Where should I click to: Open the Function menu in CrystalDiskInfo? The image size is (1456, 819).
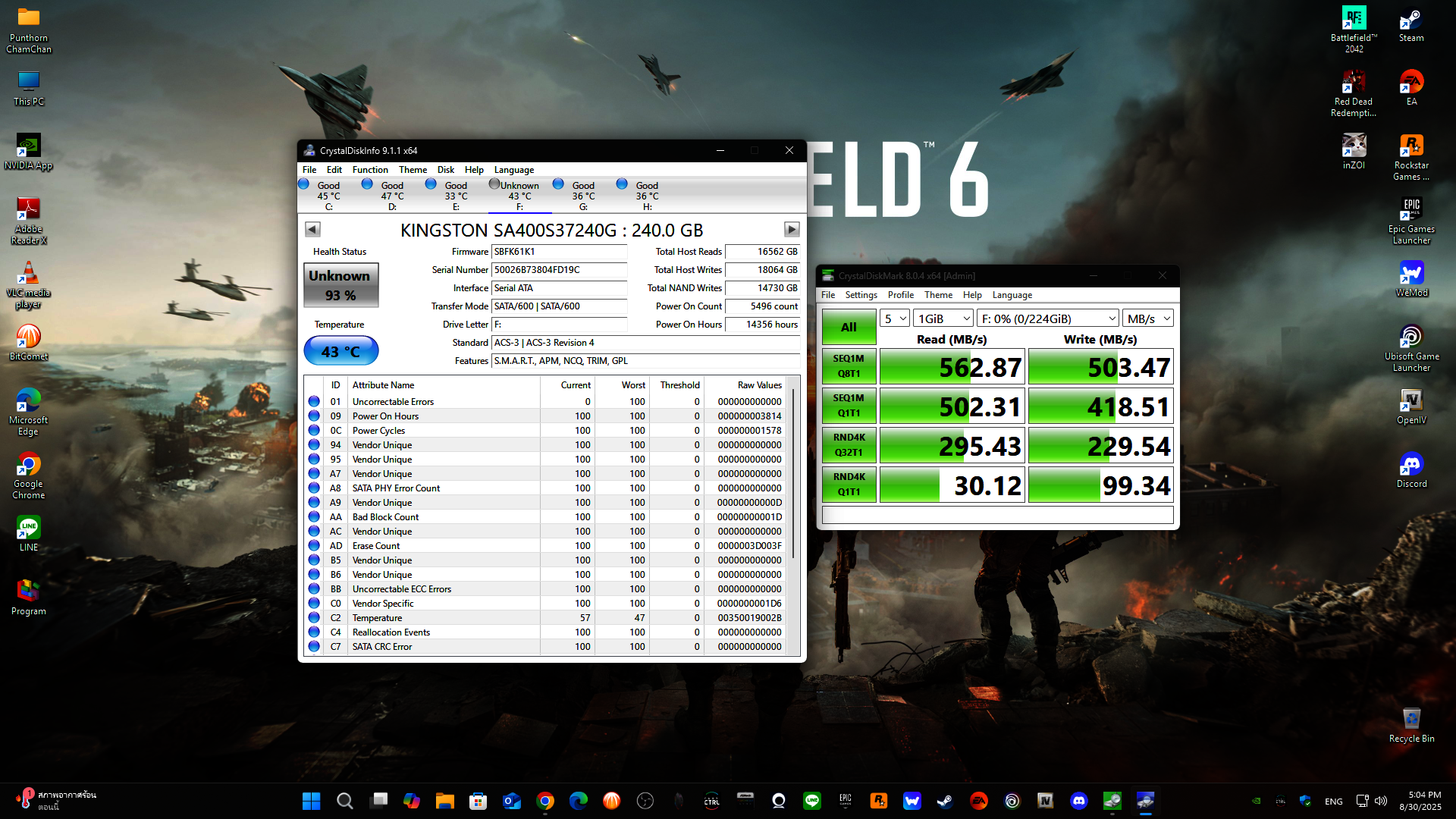click(369, 170)
